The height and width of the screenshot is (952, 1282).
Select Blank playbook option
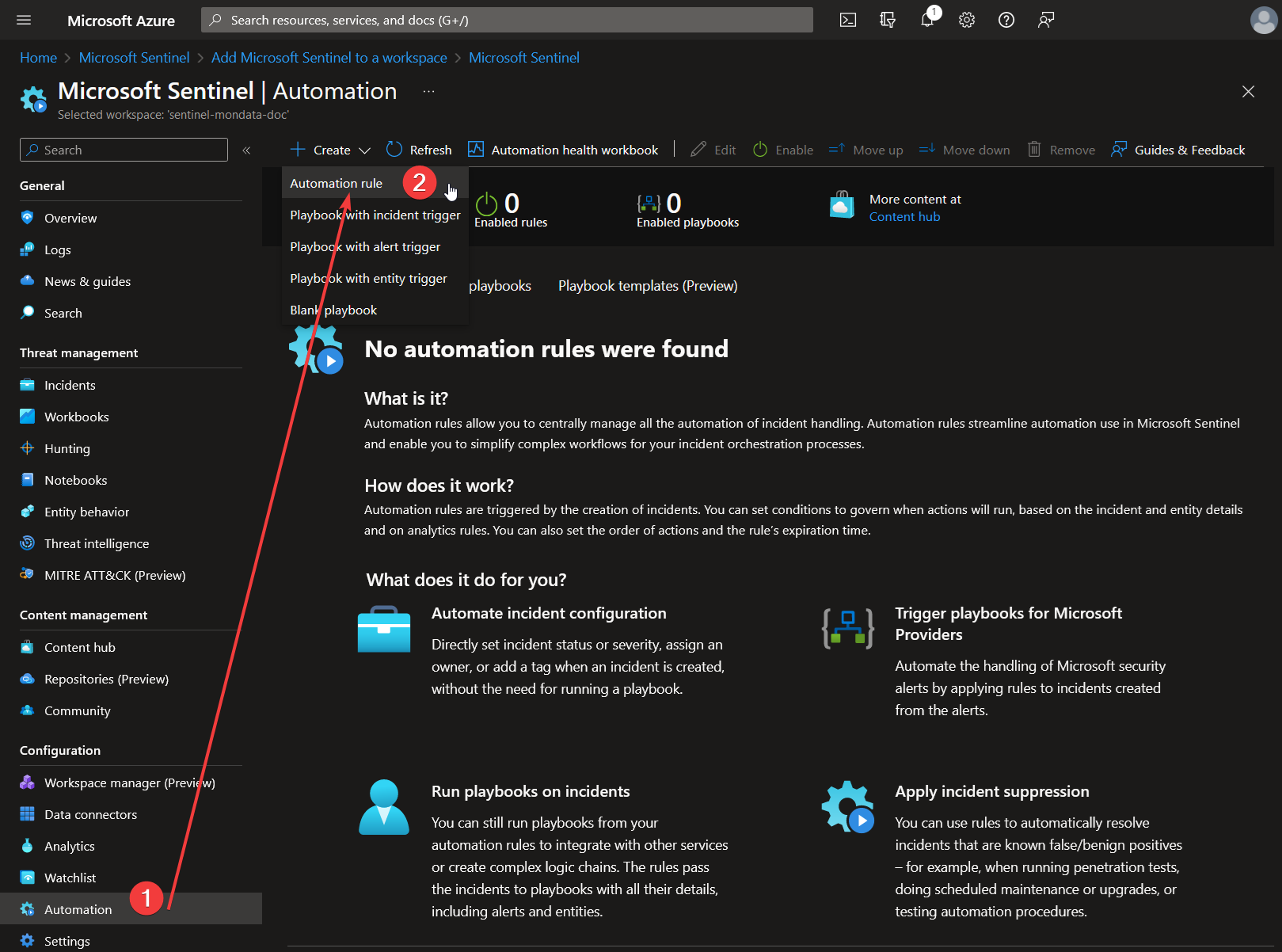click(375, 310)
